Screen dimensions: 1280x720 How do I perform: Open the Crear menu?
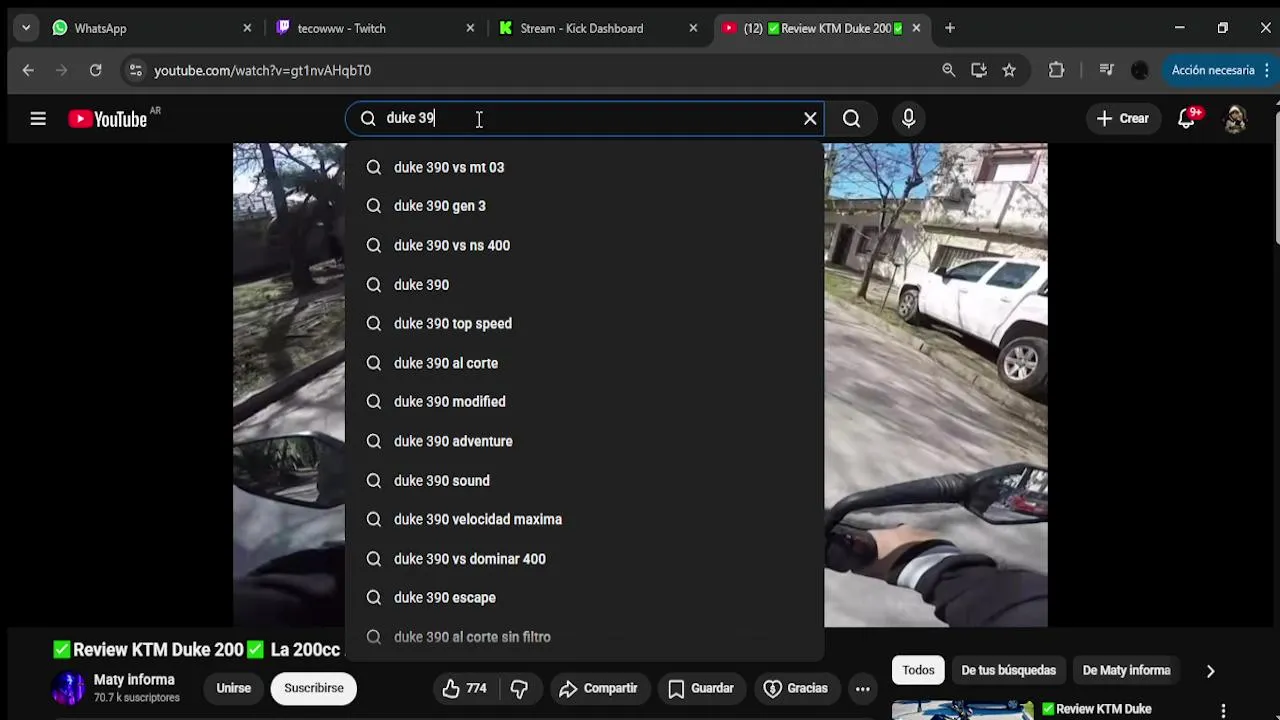pyautogui.click(x=1123, y=118)
